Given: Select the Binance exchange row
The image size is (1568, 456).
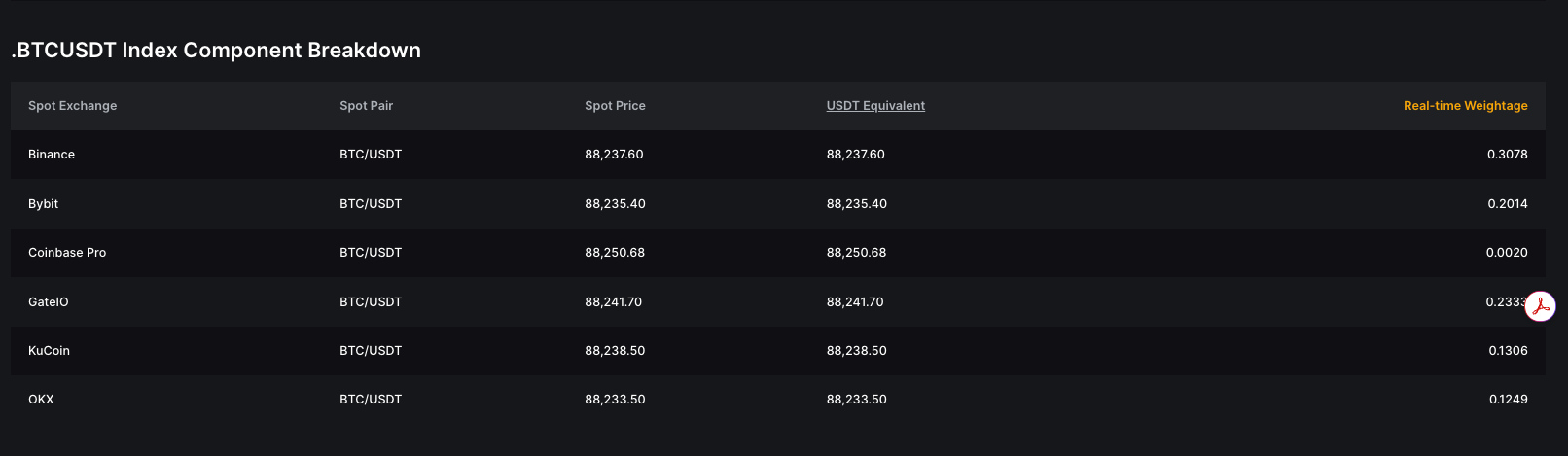Looking at the screenshot, I should point(52,155).
